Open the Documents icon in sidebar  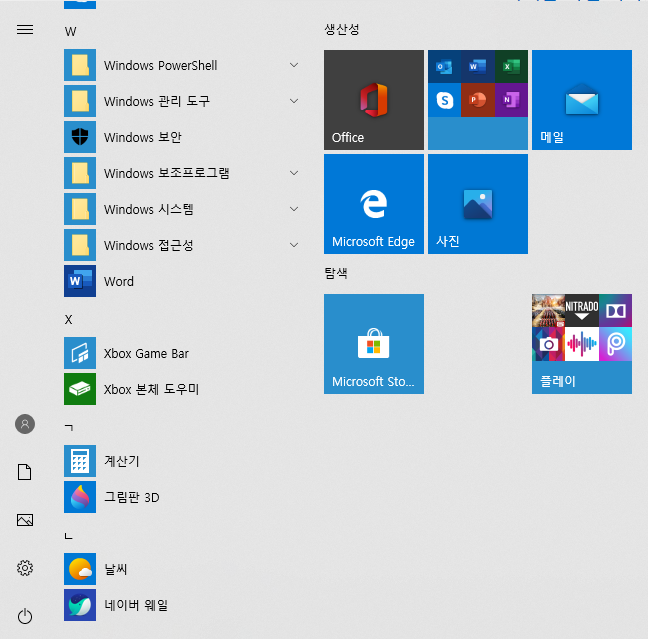pyautogui.click(x=25, y=472)
